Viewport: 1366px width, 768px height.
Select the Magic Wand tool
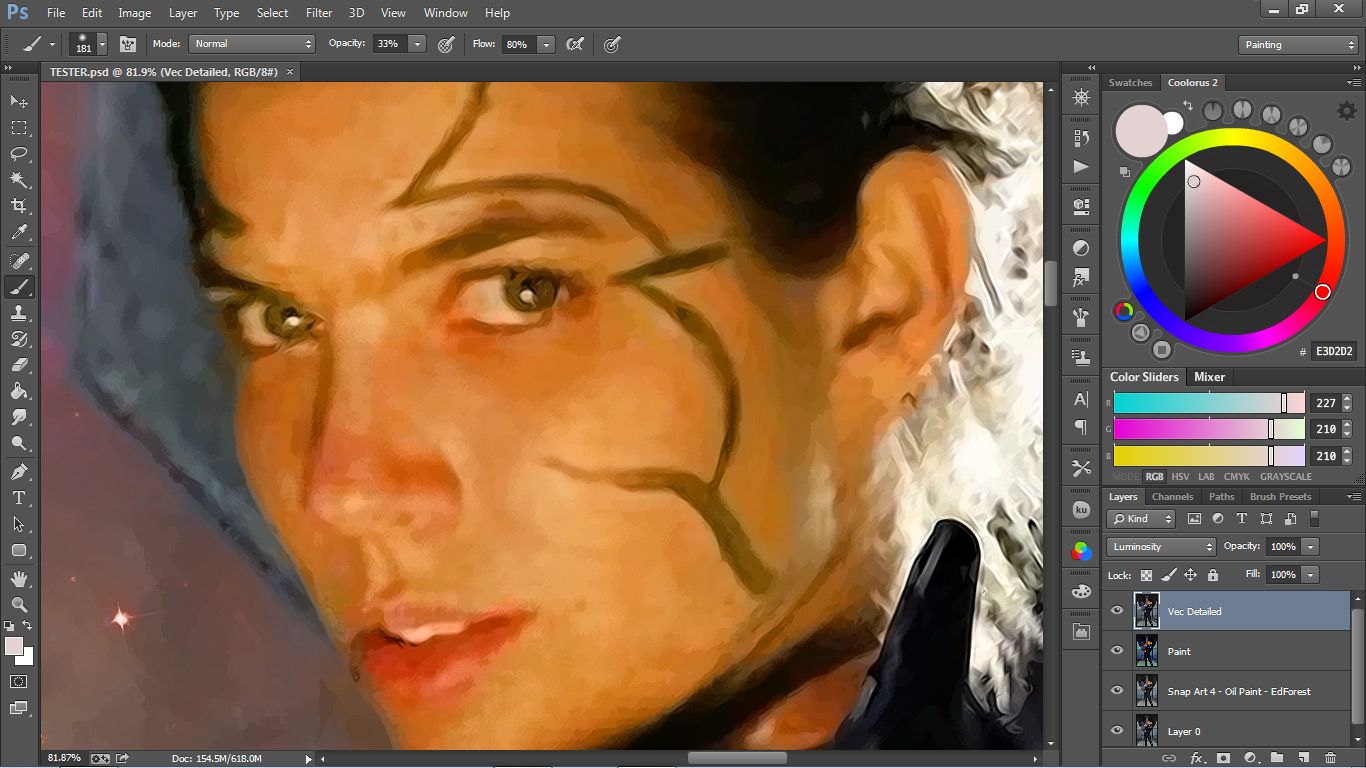pos(19,180)
